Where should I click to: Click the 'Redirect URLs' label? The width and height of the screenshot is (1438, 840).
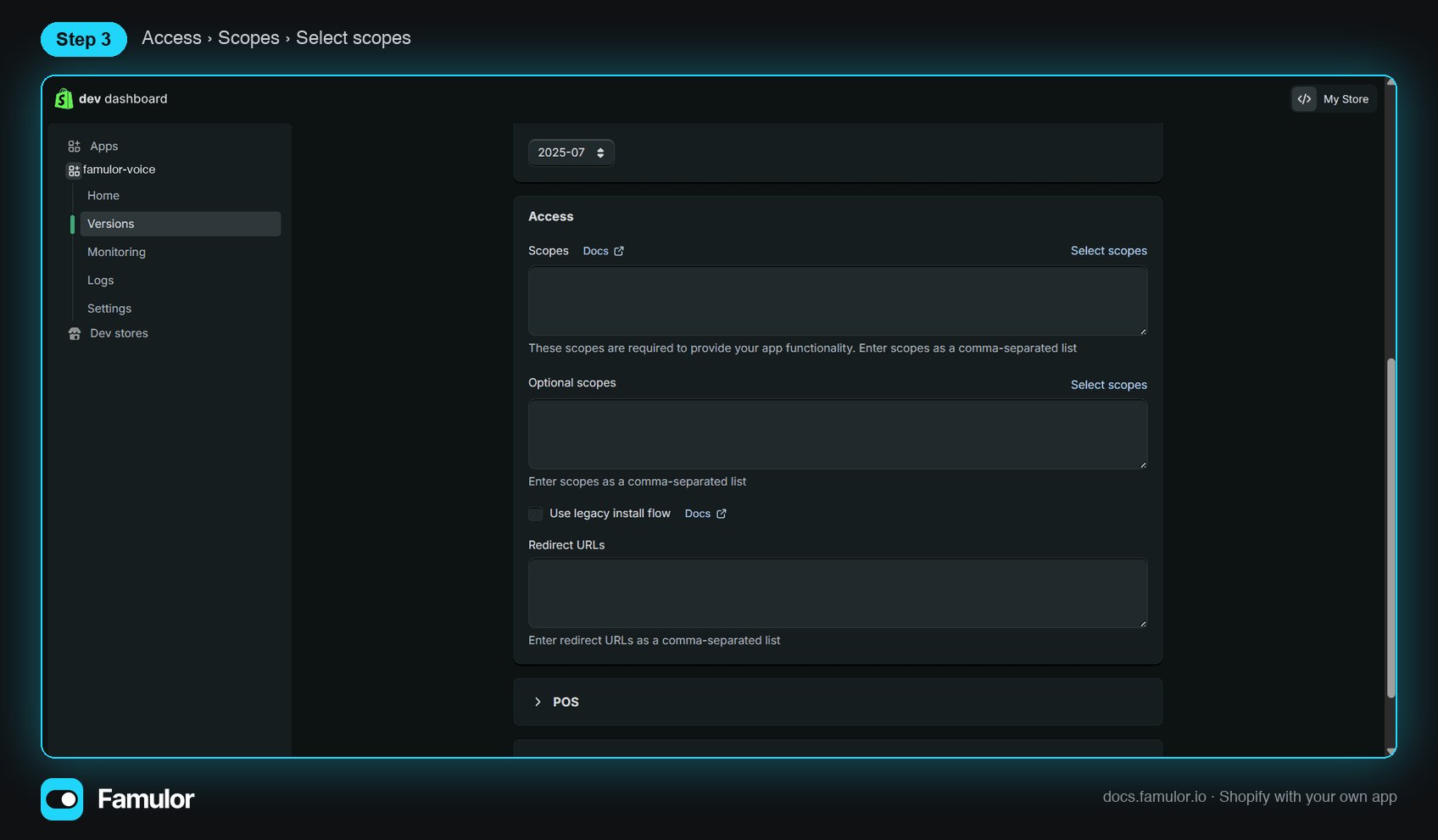tap(566, 545)
